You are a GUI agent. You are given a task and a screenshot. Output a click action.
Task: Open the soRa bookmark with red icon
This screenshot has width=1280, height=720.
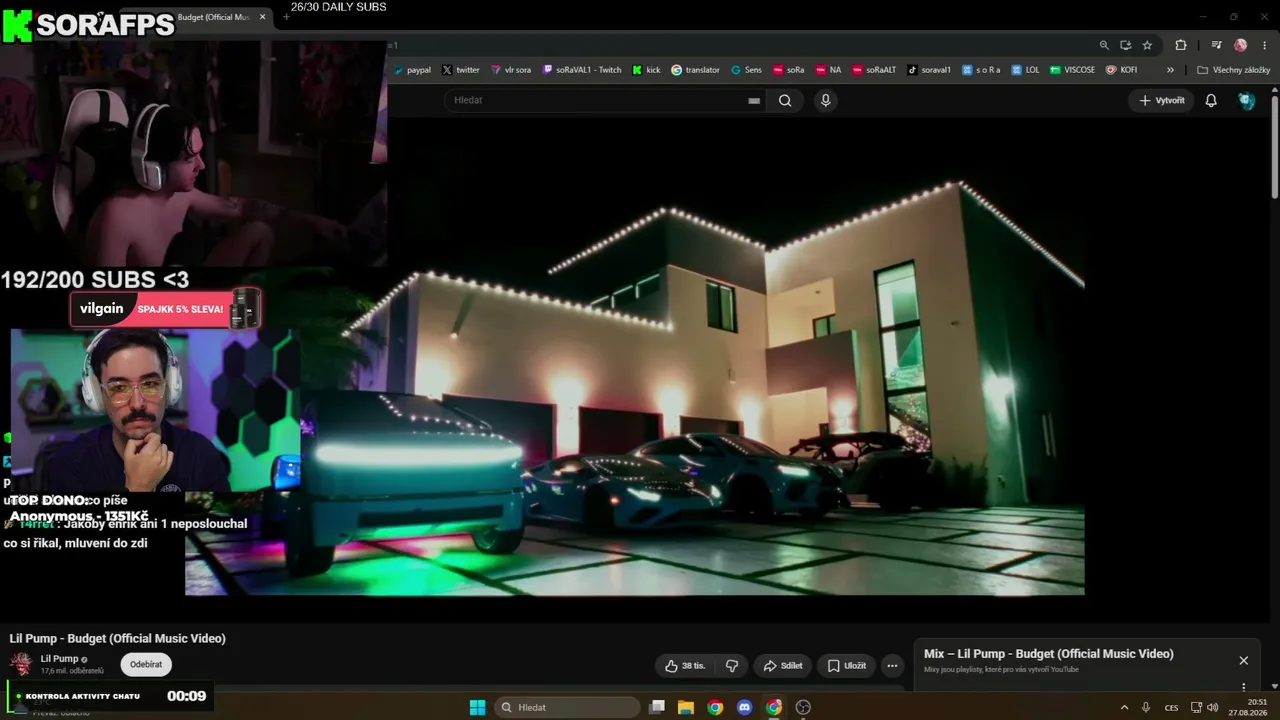pyautogui.click(x=788, y=70)
